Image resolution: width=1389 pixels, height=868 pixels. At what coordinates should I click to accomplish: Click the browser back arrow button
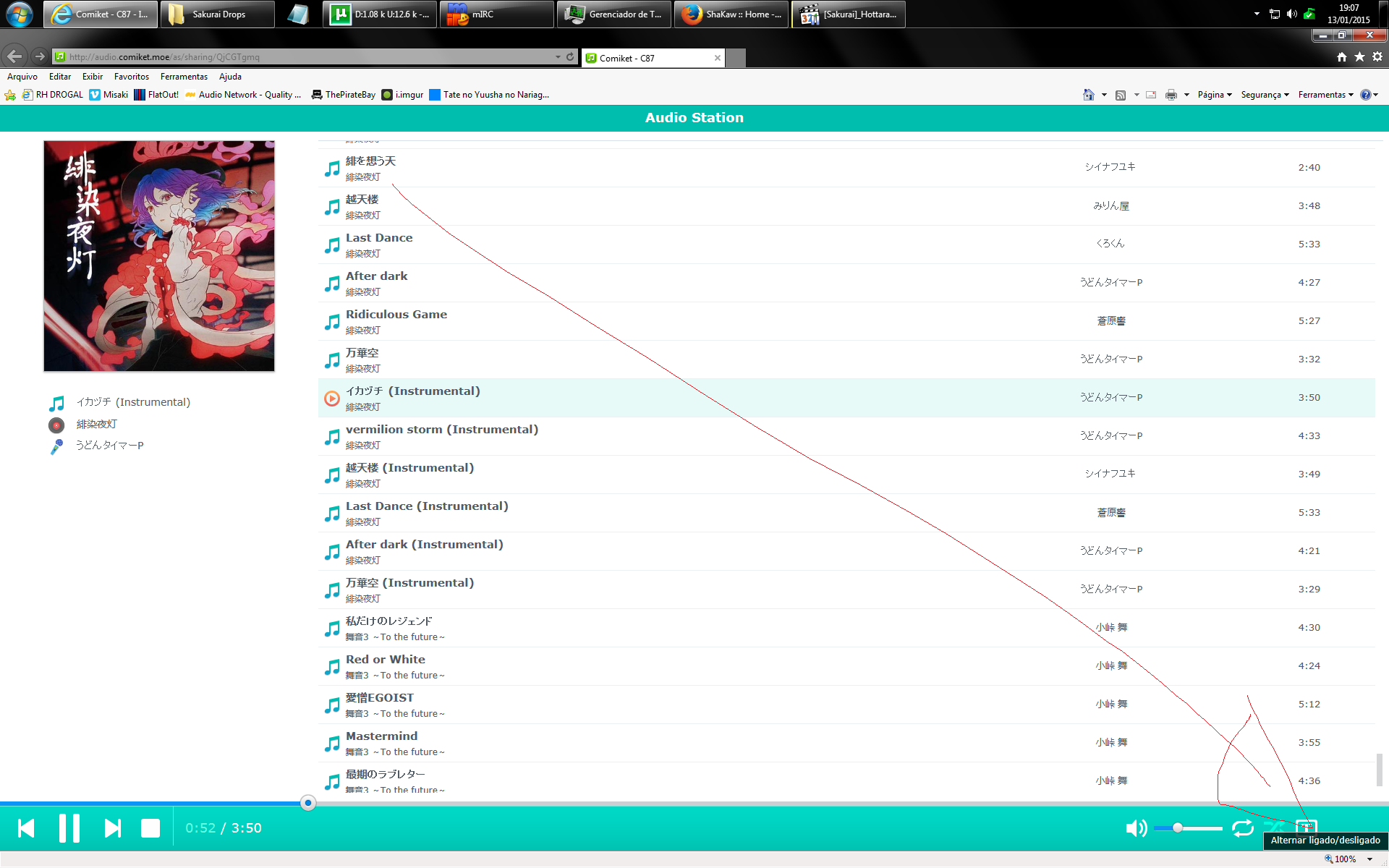(x=14, y=56)
